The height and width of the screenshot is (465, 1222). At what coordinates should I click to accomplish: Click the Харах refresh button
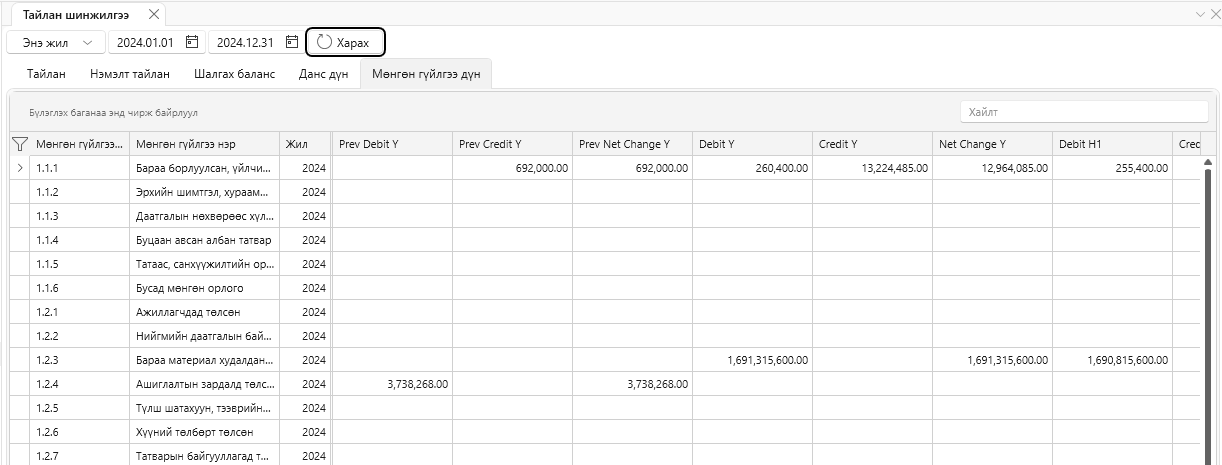click(x=345, y=42)
